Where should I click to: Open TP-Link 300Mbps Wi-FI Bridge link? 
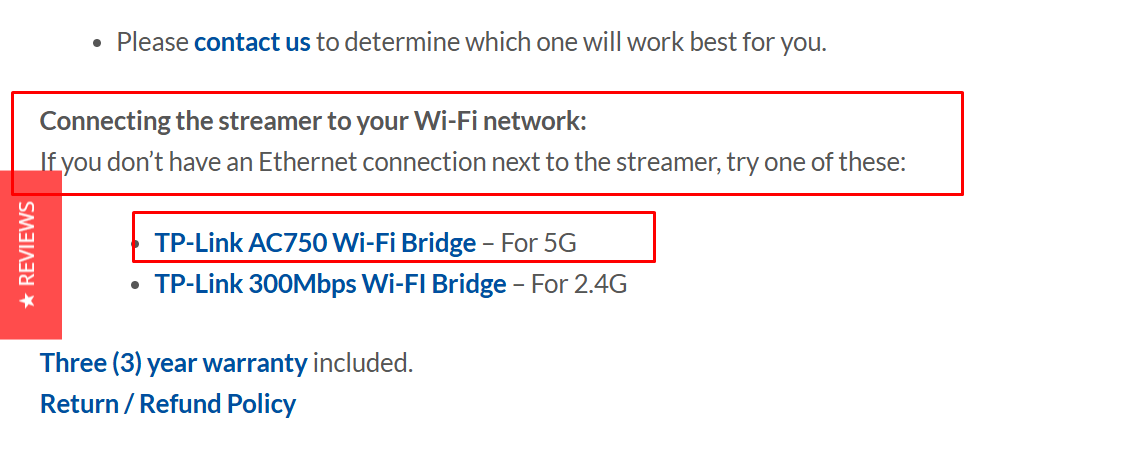point(330,284)
